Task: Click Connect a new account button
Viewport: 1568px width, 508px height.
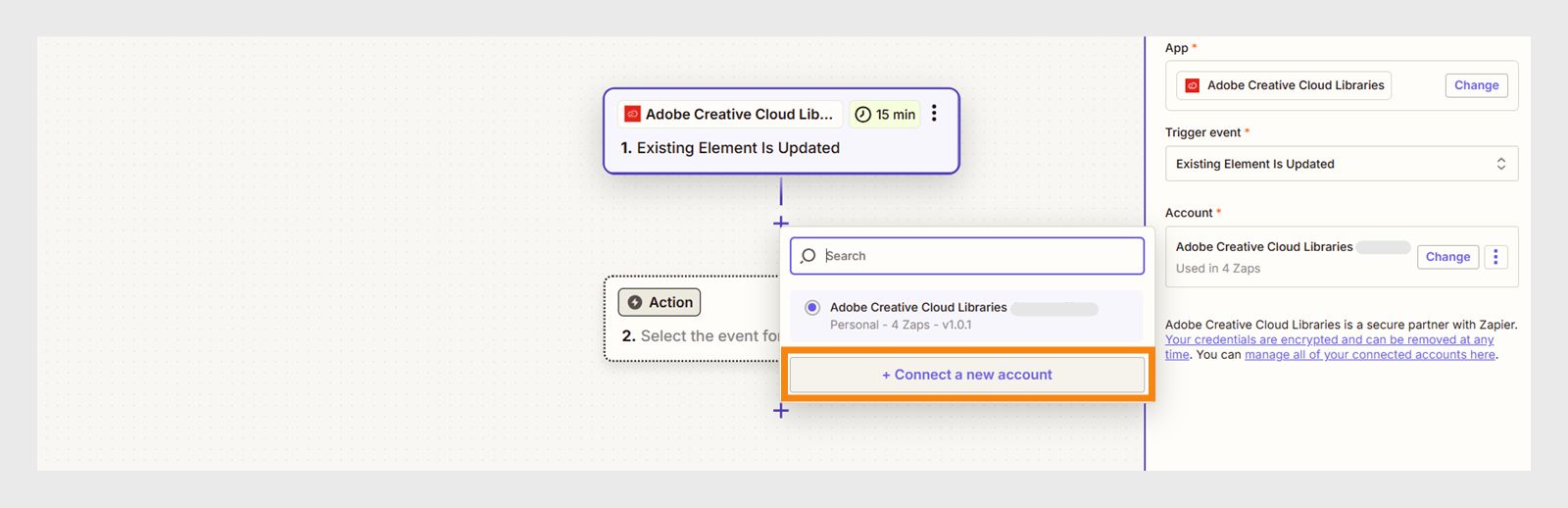Action: tap(967, 375)
